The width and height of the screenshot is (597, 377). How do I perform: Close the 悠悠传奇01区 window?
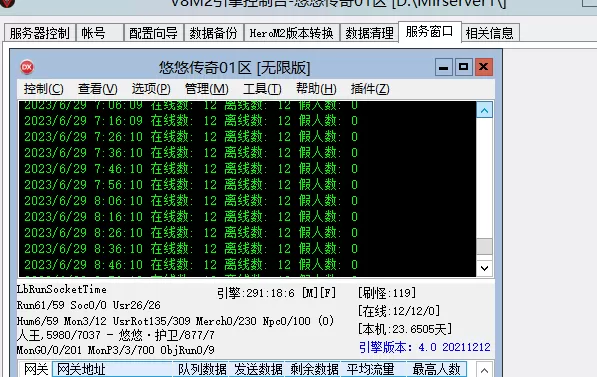(484, 67)
